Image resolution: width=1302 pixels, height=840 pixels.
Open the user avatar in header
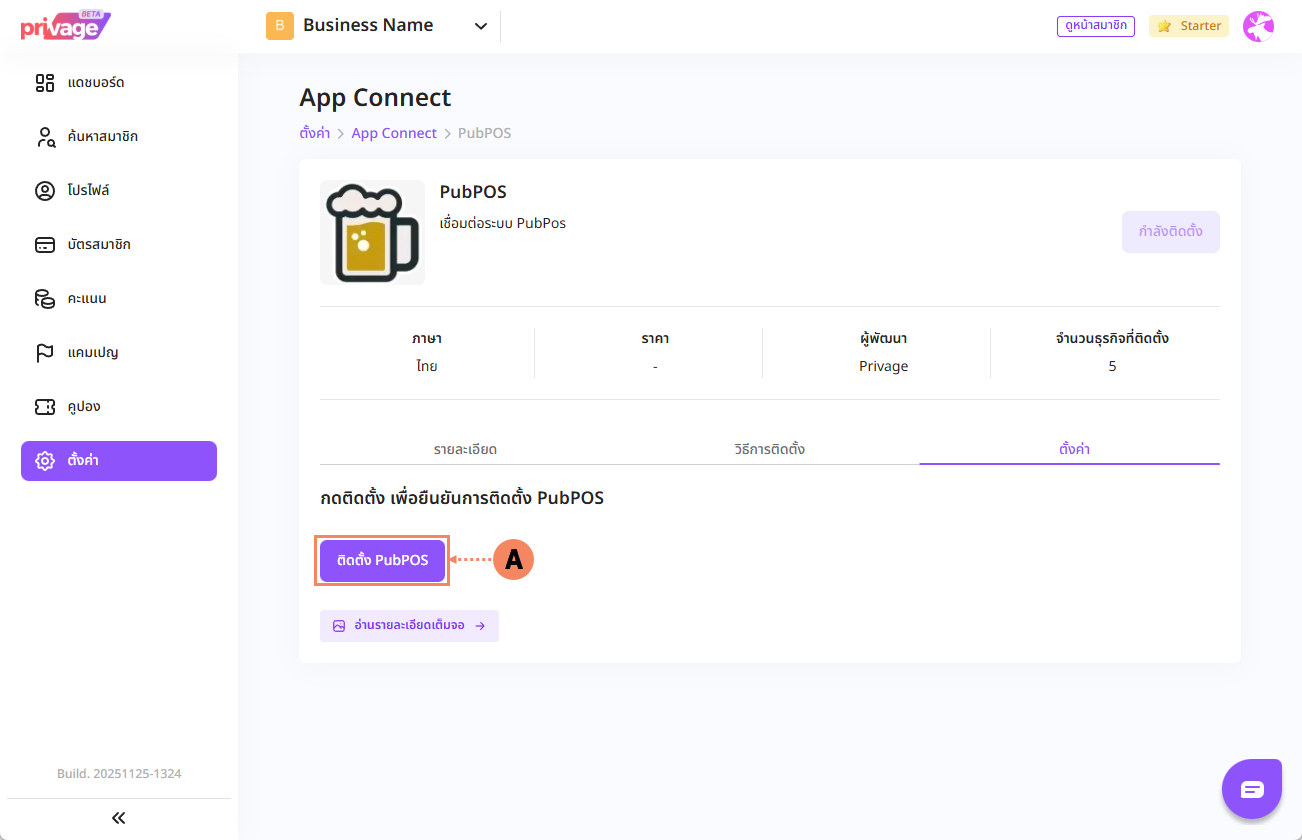pyautogui.click(x=1257, y=26)
